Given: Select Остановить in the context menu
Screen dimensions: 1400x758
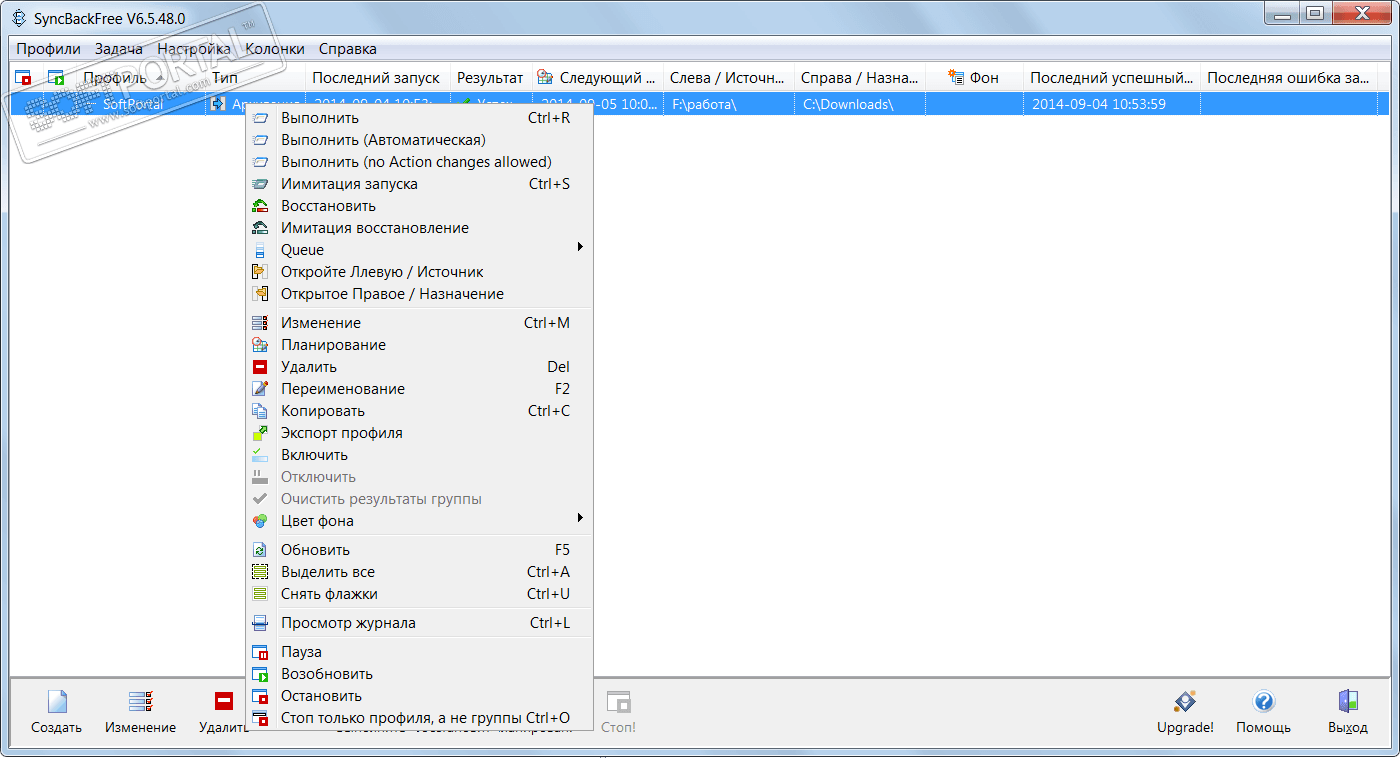Looking at the screenshot, I should [419, 696].
